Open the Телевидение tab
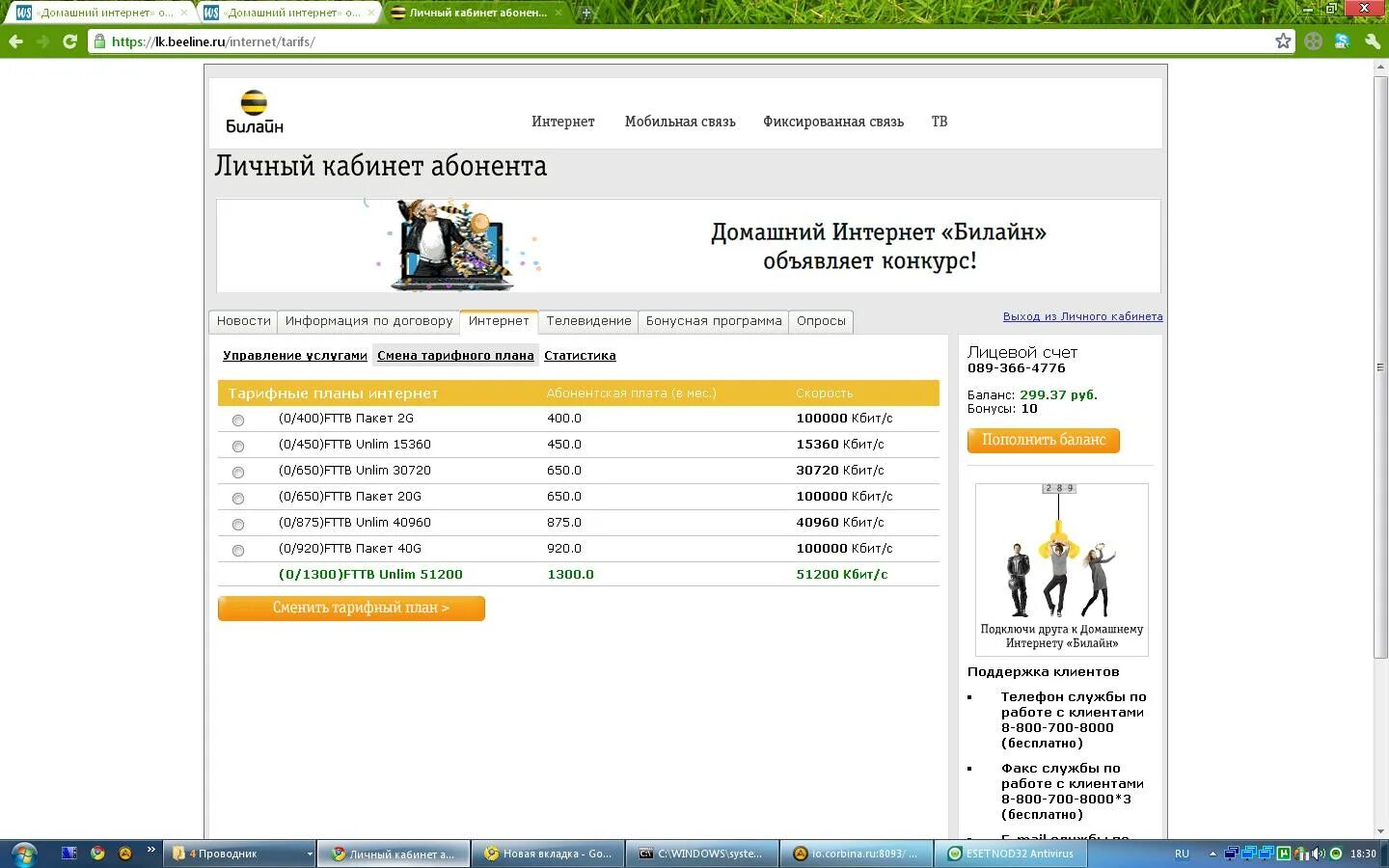This screenshot has height=868, width=1389. pyautogui.click(x=588, y=321)
